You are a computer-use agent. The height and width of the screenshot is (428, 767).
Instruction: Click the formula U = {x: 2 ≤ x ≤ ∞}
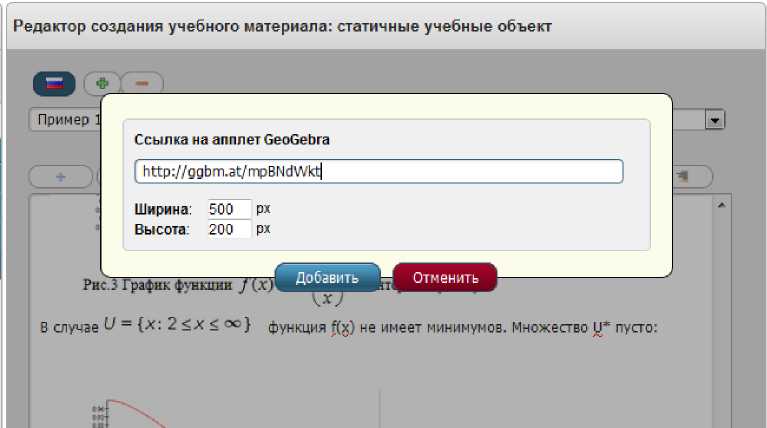click(176, 325)
